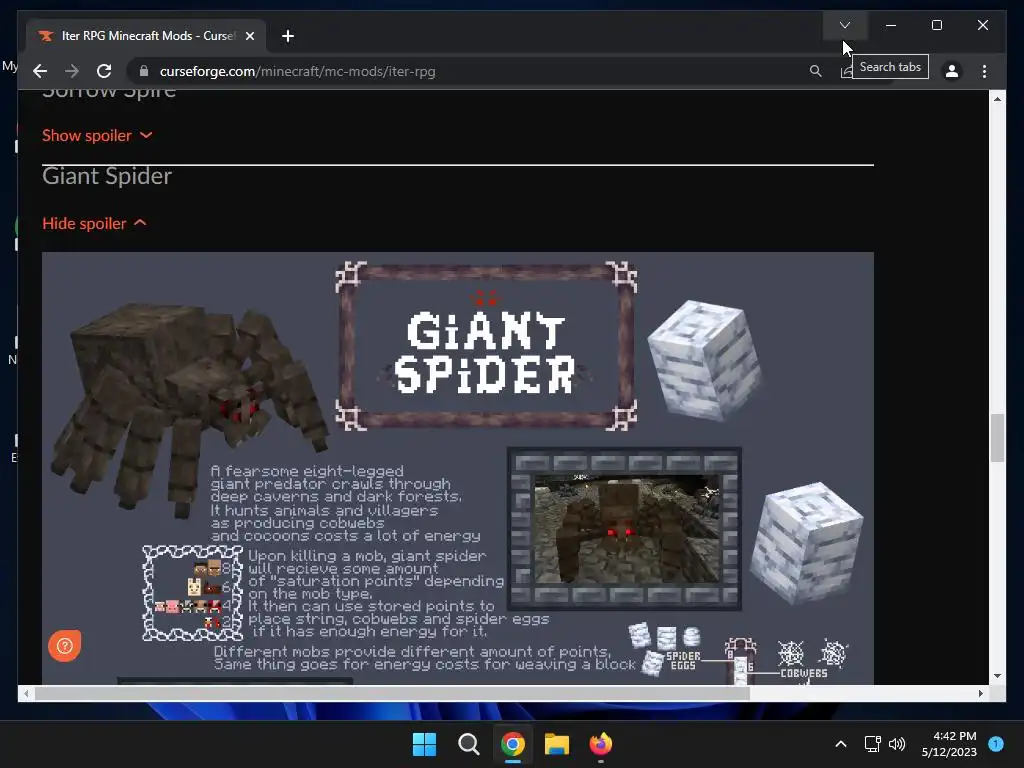The image size is (1024, 768).
Task: Open the notification center badge
Action: coord(996,743)
